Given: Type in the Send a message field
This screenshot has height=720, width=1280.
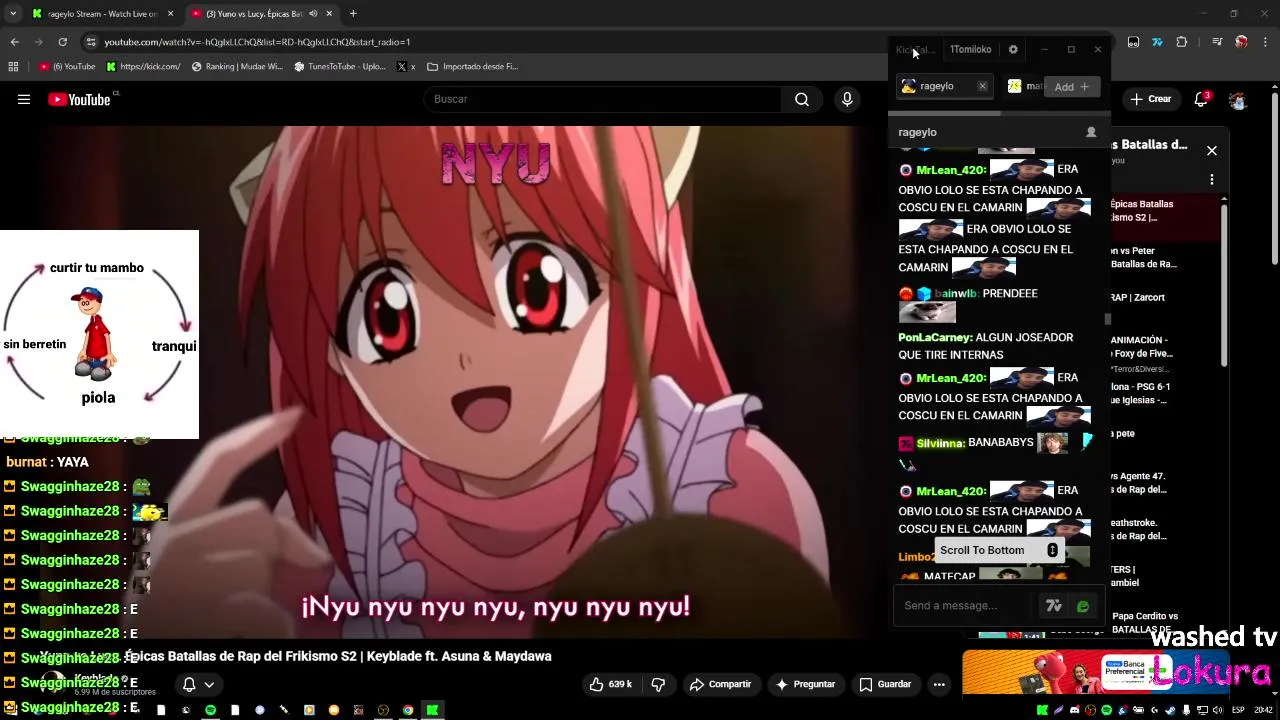Looking at the screenshot, I should (x=966, y=605).
